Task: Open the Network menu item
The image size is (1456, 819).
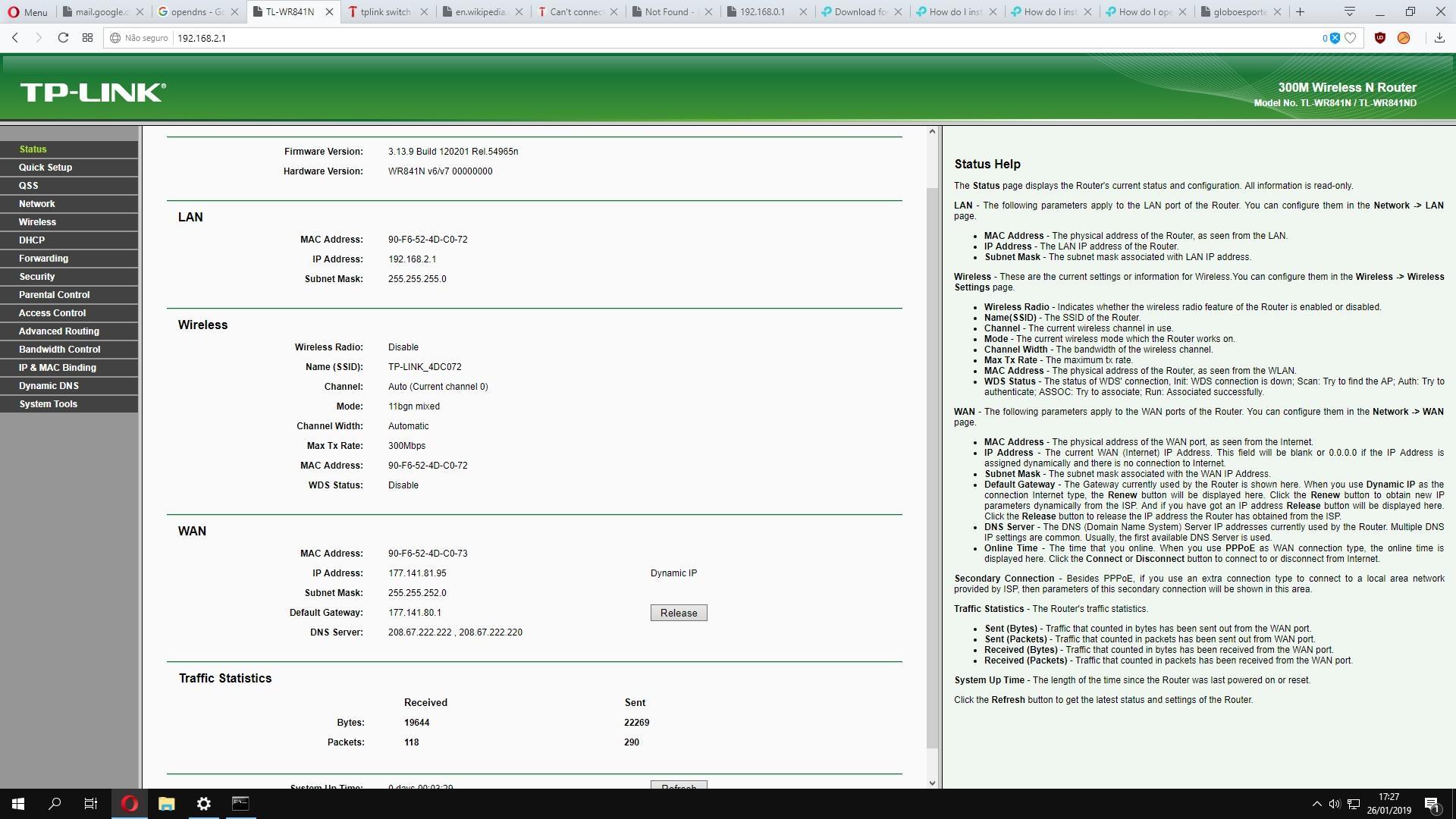Action: [69, 204]
